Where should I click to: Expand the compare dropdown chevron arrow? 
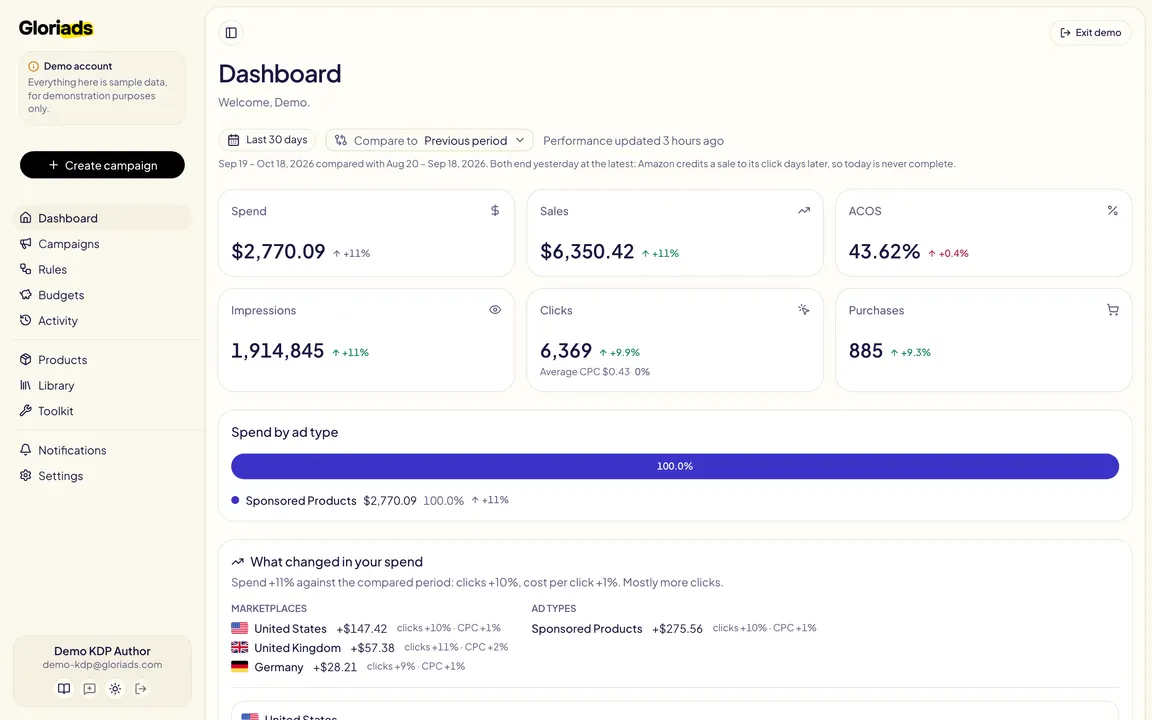[520, 140]
